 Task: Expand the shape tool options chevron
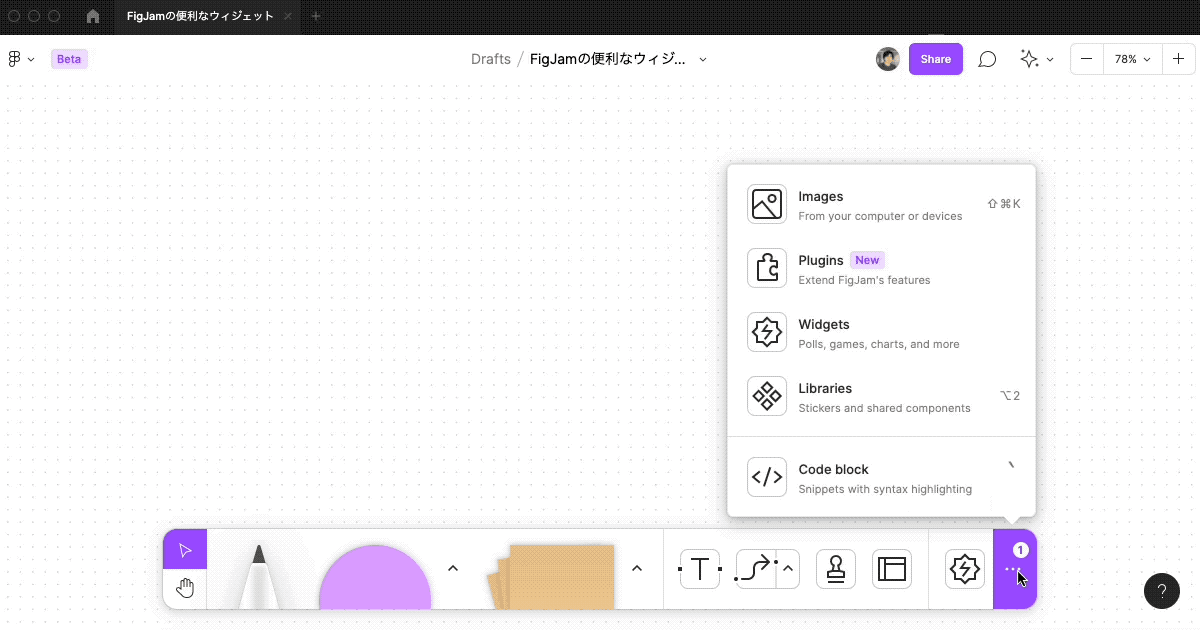tap(453, 567)
